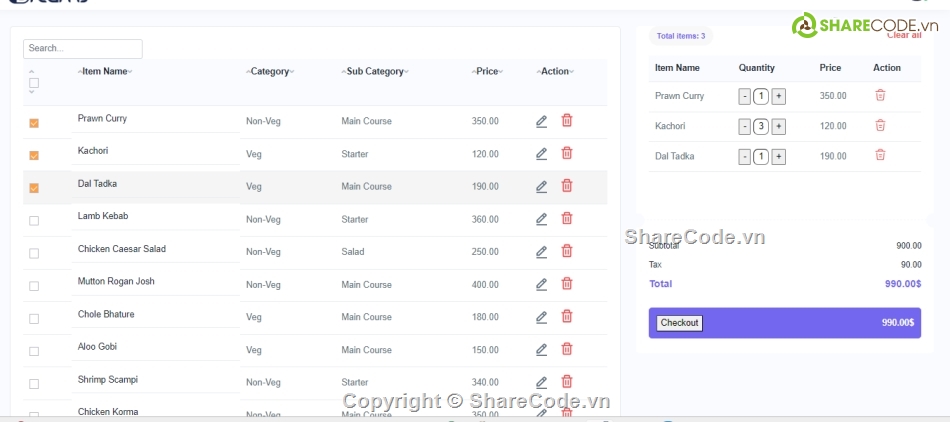This screenshot has height=422, width=950.
Task: Toggle the select-all header checkbox
Action: click(x=34, y=83)
